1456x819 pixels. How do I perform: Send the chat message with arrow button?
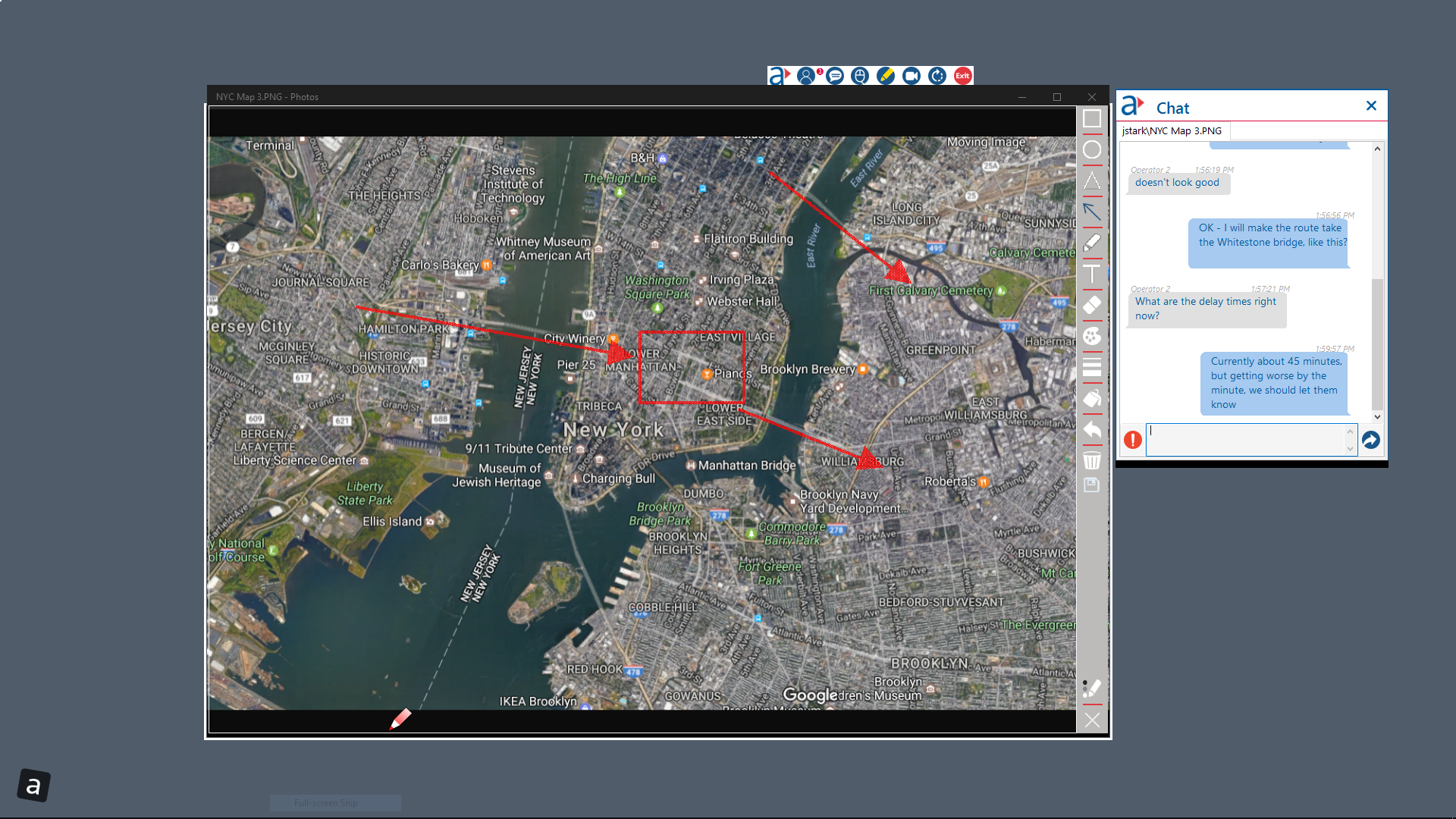[x=1371, y=440]
